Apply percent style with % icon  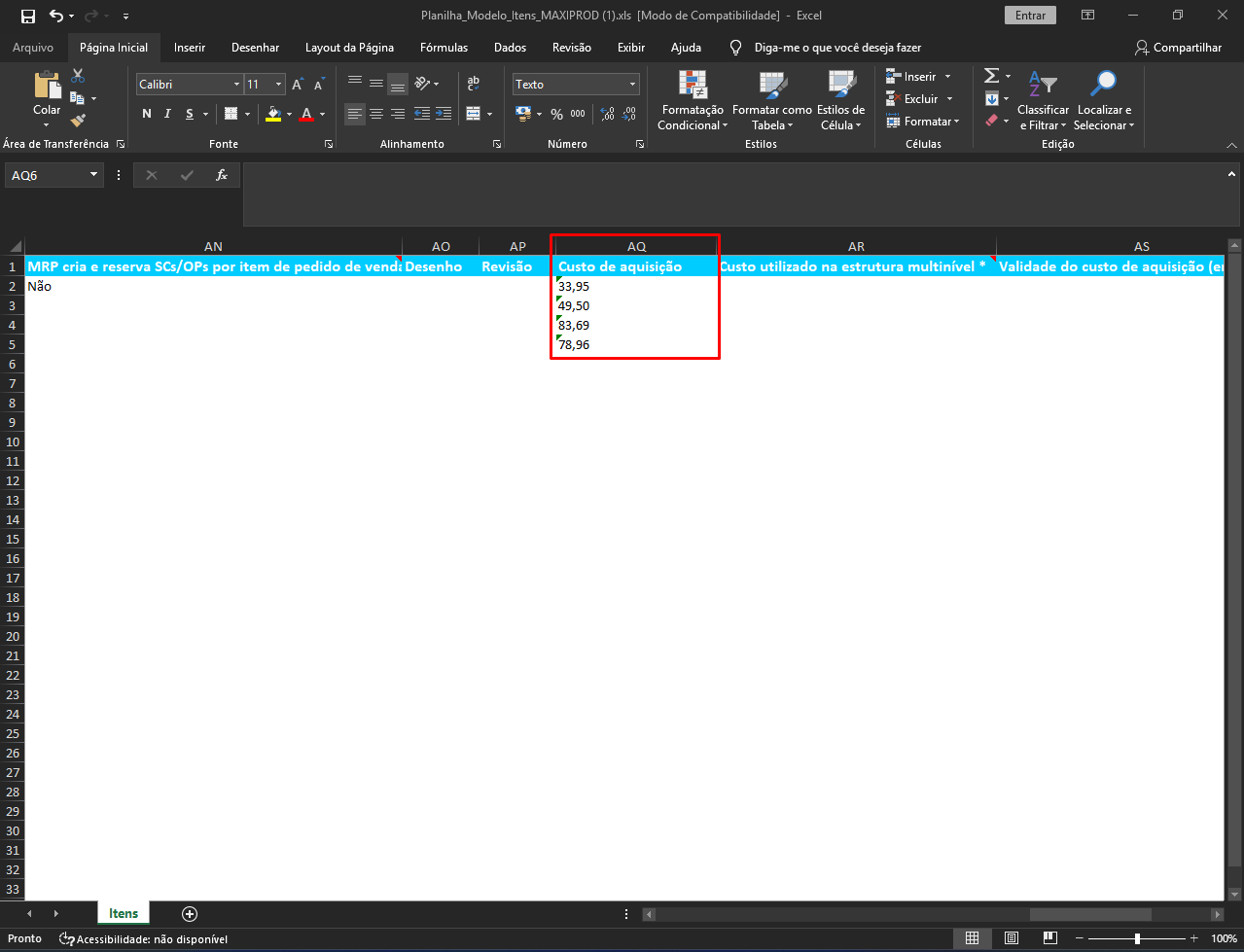coord(556,114)
